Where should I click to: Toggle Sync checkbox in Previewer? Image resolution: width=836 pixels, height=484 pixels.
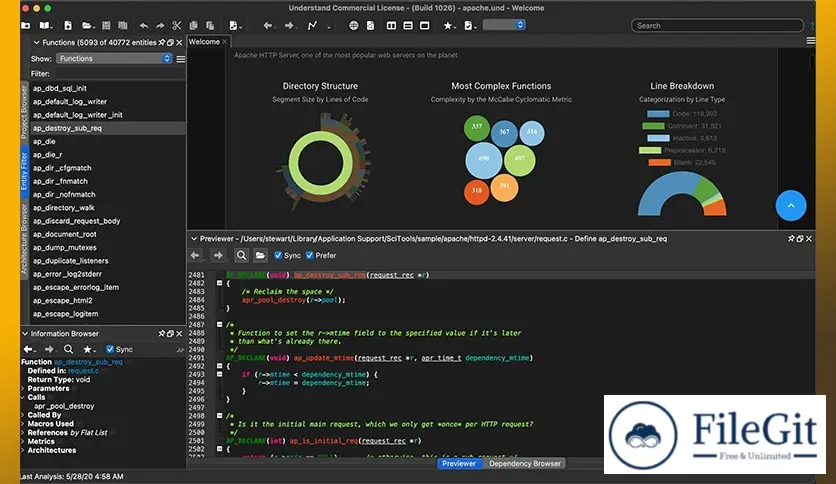[x=278, y=255]
